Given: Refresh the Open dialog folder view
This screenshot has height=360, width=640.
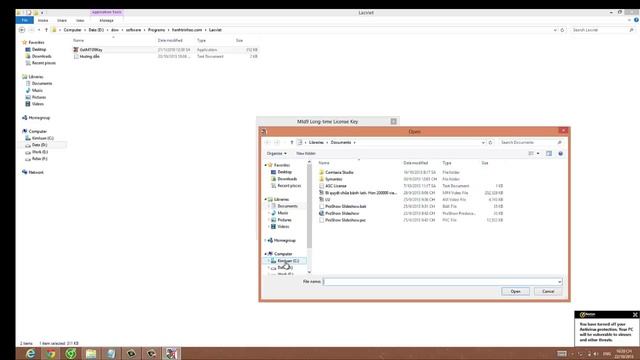Looking at the screenshot, I should tap(491, 142).
